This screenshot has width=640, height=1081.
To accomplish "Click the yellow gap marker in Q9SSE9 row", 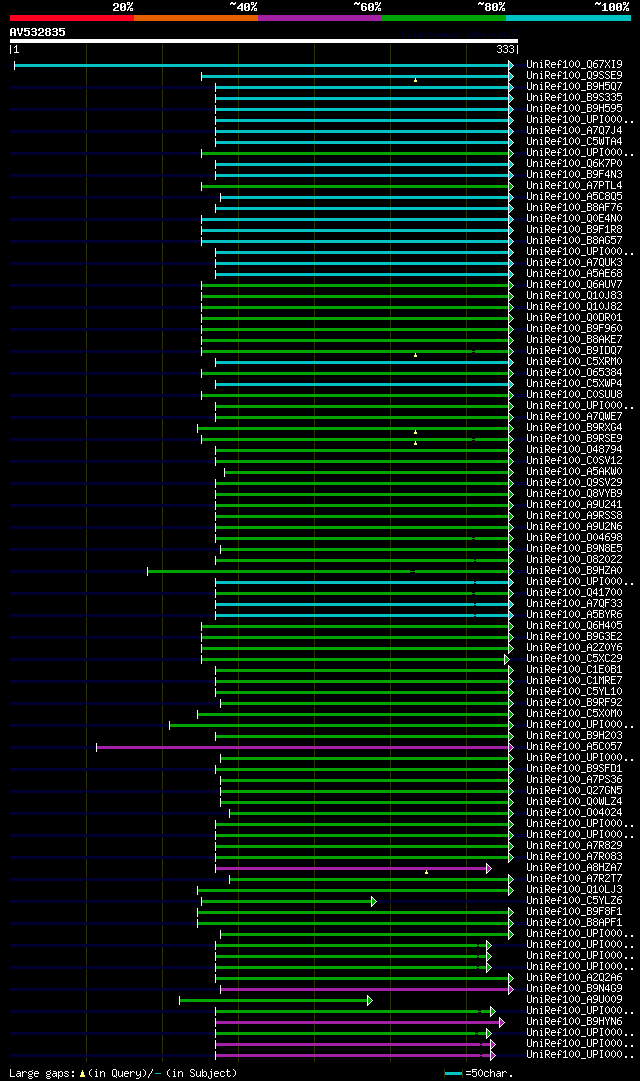I will pos(415,80).
